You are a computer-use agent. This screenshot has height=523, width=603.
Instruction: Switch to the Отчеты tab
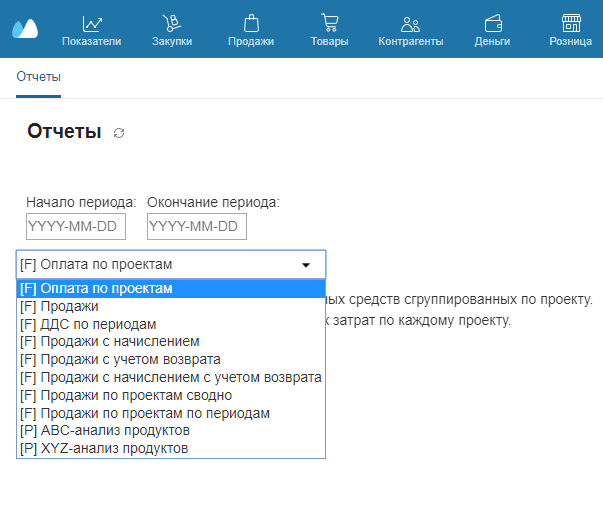click(39, 77)
